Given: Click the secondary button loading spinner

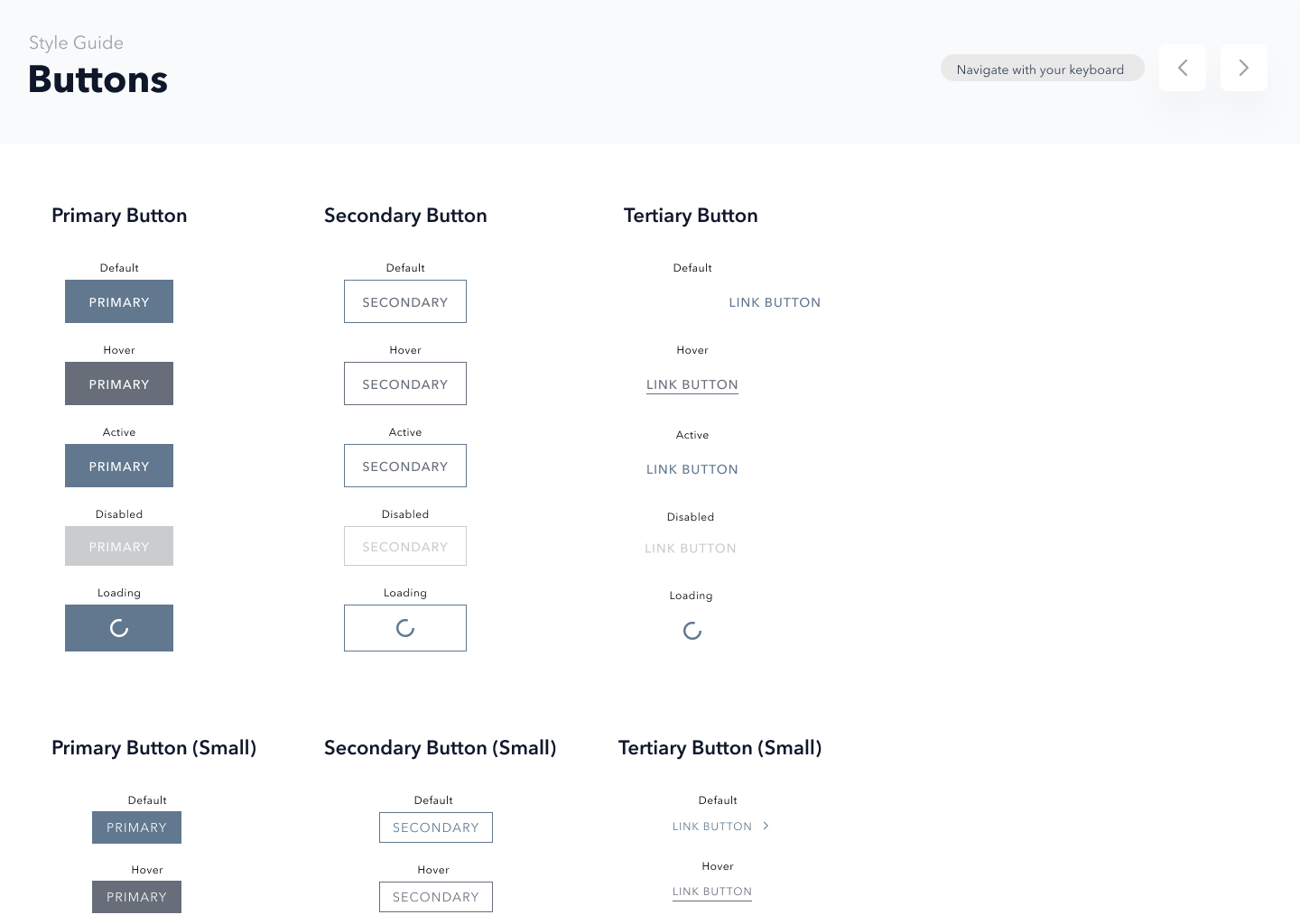Looking at the screenshot, I should point(405,628).
